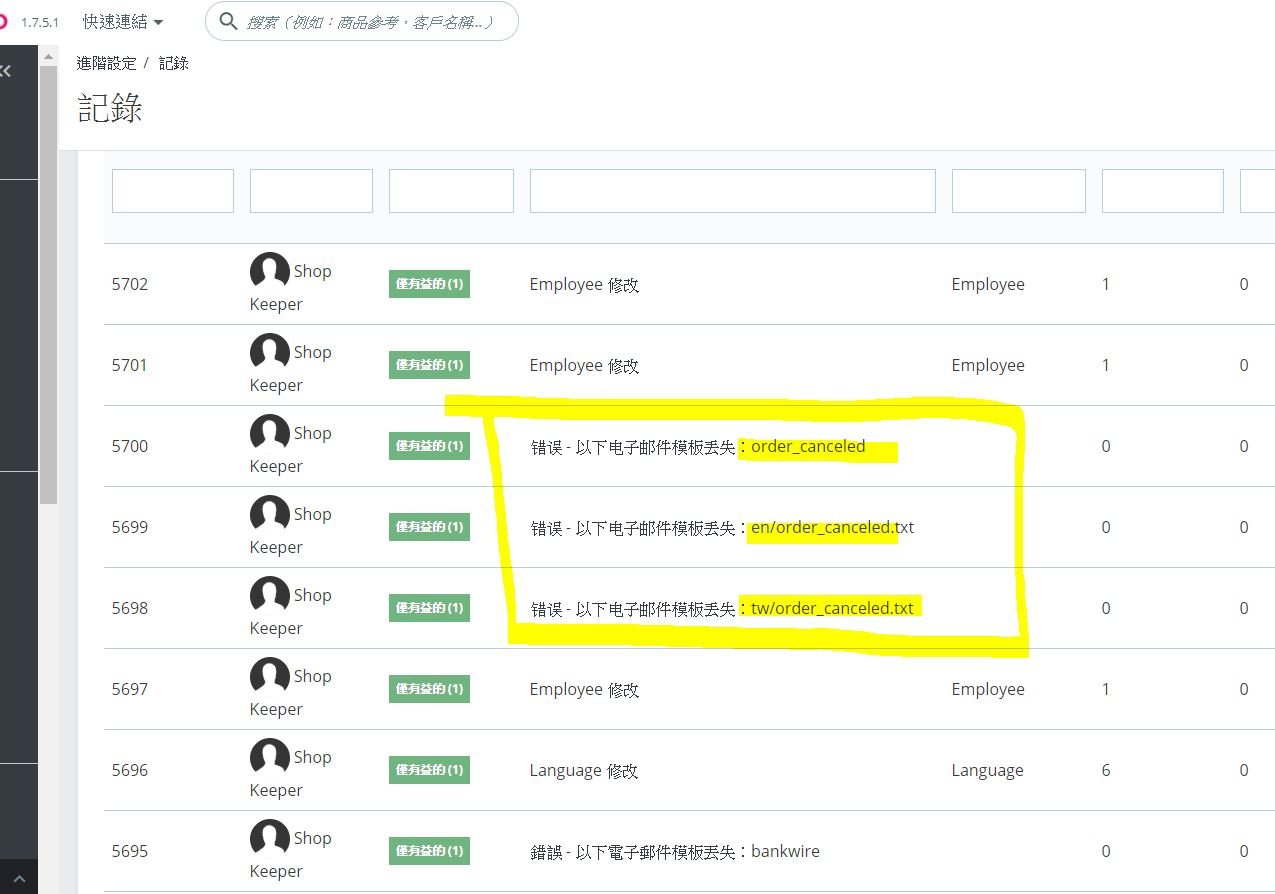The height and width of the screenshot is (894, 1275).
Task: Click 'Employee 修改' message in row 5702
Action: (x=584, y=284)
